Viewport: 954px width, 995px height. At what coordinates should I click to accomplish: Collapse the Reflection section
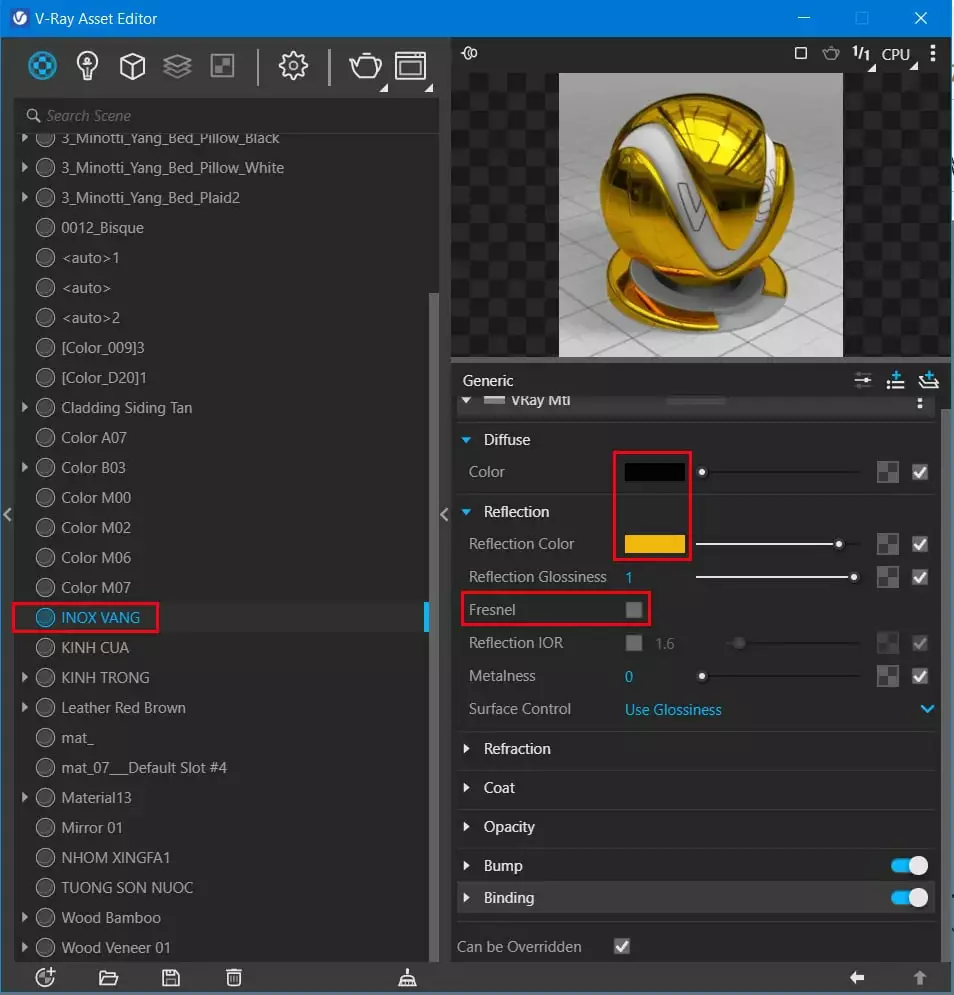(465, 511)
